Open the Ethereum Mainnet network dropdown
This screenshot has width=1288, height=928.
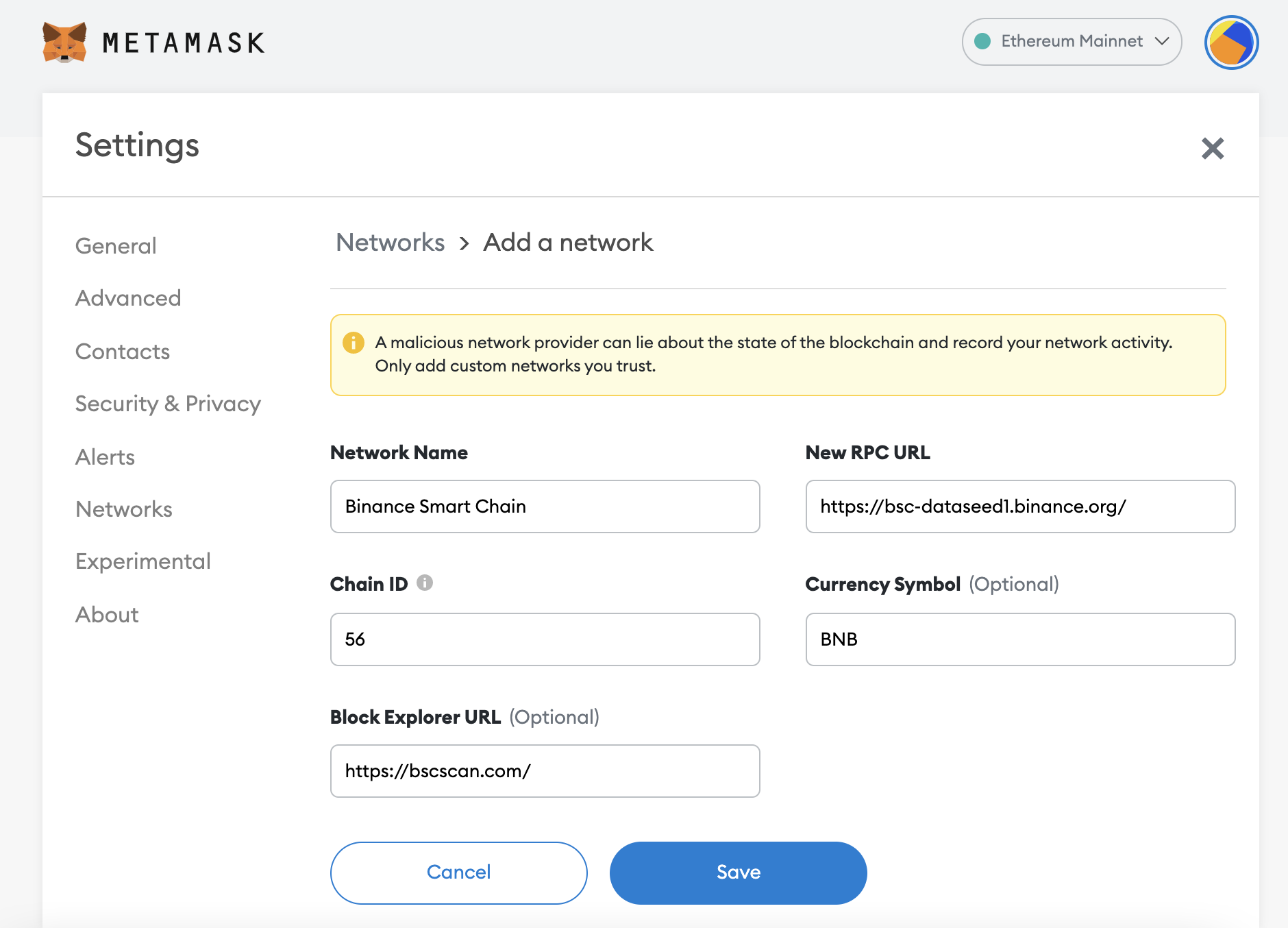click(1071, 42)
